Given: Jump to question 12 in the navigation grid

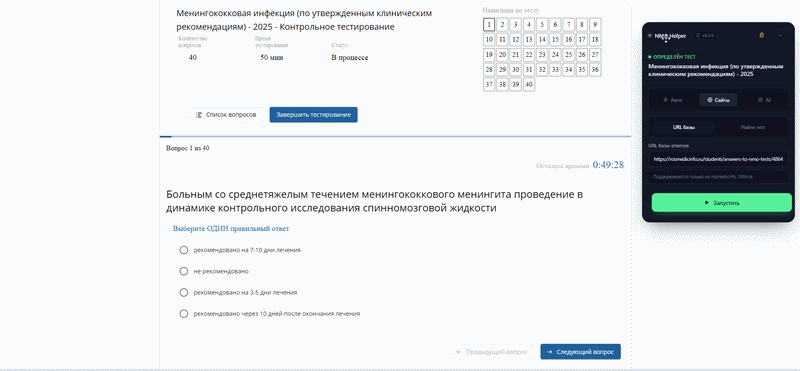Looking at the screenshot, I should click(515, 39).
